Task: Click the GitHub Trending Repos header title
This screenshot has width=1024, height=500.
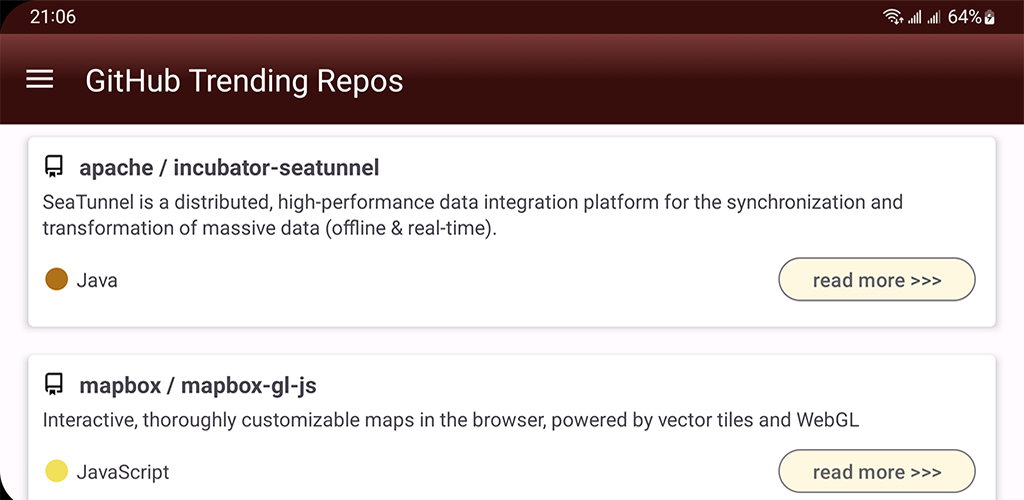Action: (244, 81)
